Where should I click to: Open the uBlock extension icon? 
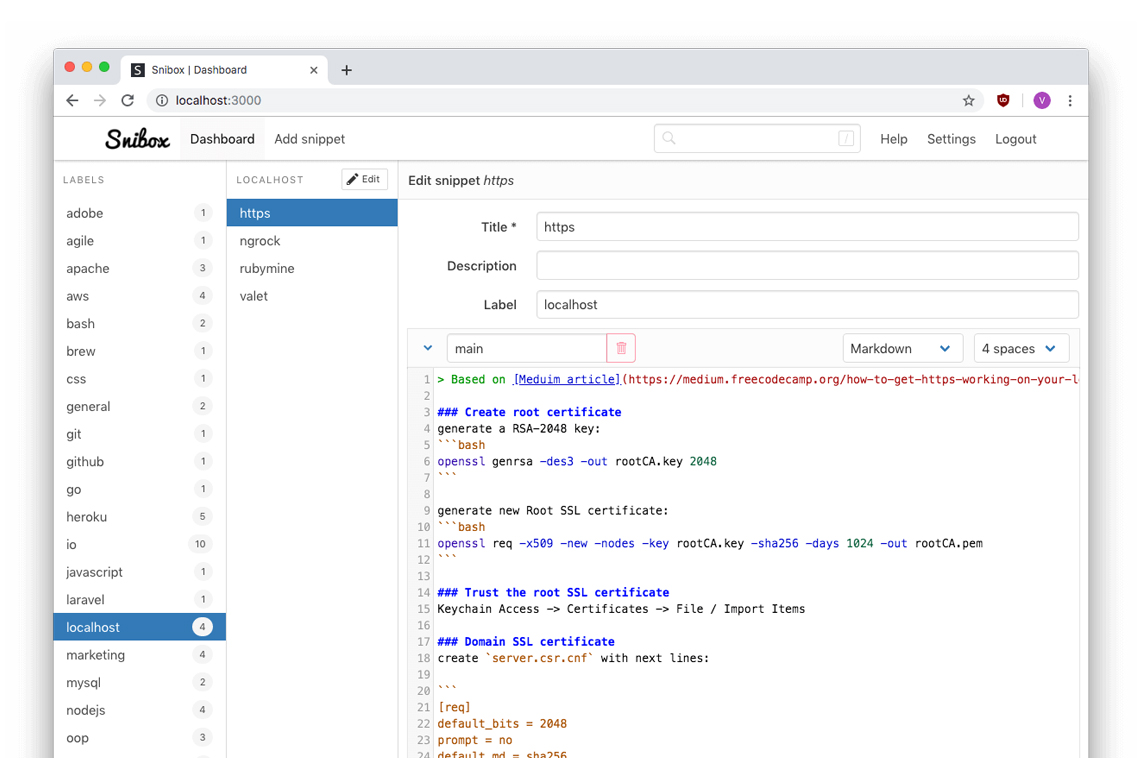point(1003,101)
